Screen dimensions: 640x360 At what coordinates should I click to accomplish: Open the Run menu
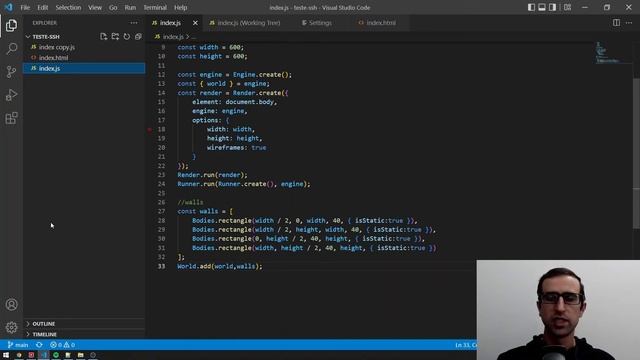(130, 7)
